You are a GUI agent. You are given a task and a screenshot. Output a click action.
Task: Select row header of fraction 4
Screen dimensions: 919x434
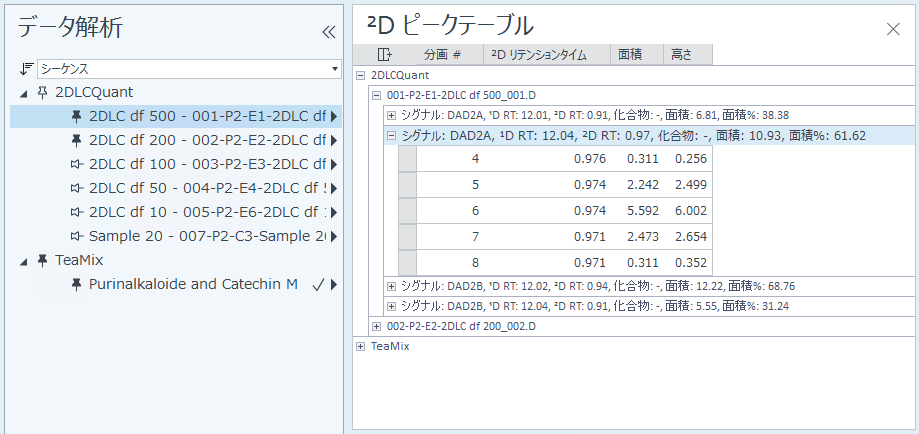coord(407,159)
